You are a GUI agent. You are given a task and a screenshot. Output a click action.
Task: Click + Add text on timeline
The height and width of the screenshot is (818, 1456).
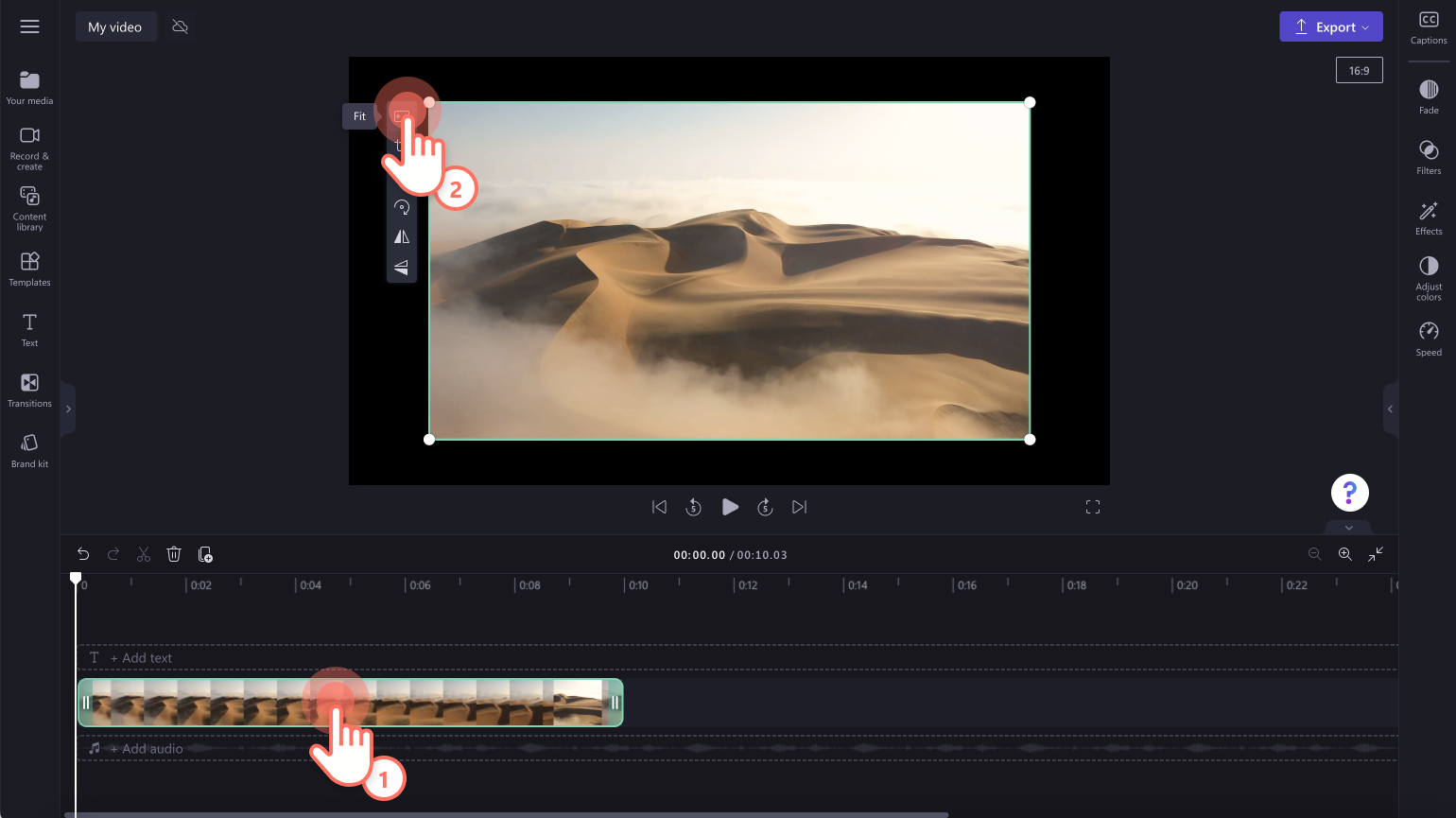tap(141, 658)
